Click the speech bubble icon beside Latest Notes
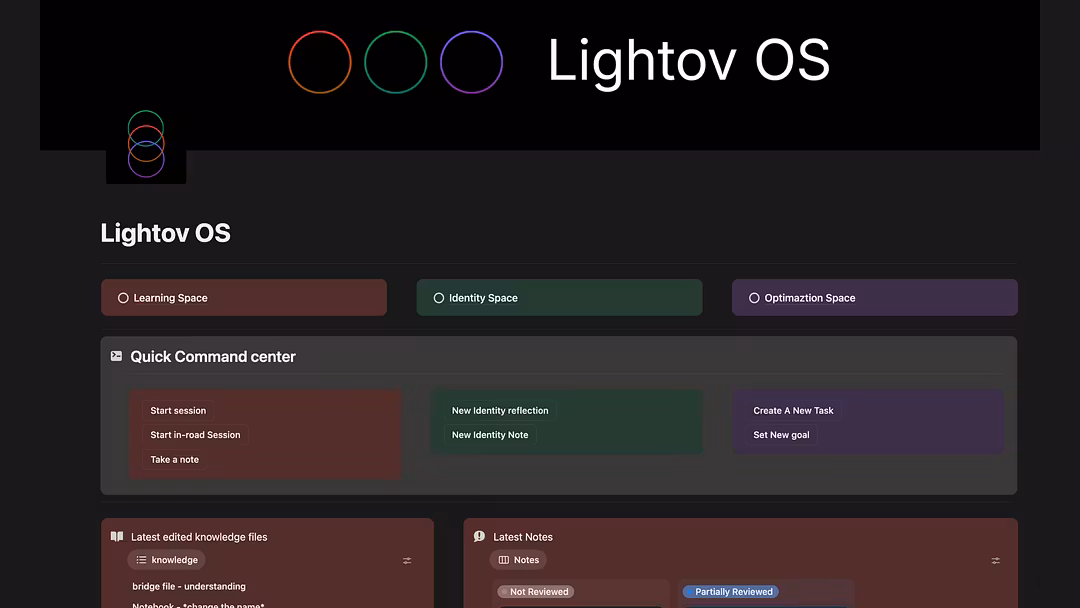This screenshot has width=1080, height=608. pyautogui.click(x=479, y=537)
